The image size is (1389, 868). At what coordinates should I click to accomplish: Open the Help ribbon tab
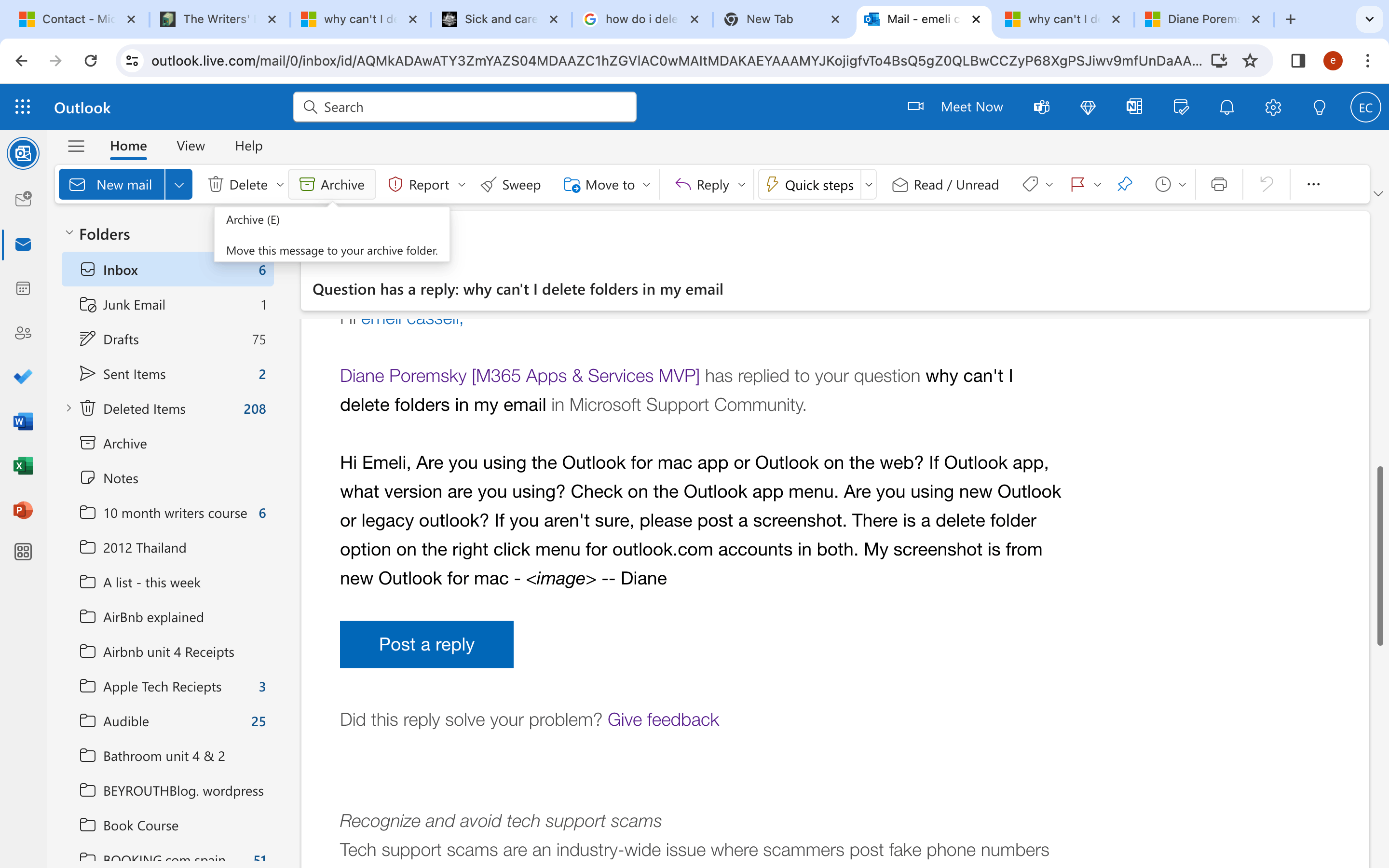tap(248, 146)
